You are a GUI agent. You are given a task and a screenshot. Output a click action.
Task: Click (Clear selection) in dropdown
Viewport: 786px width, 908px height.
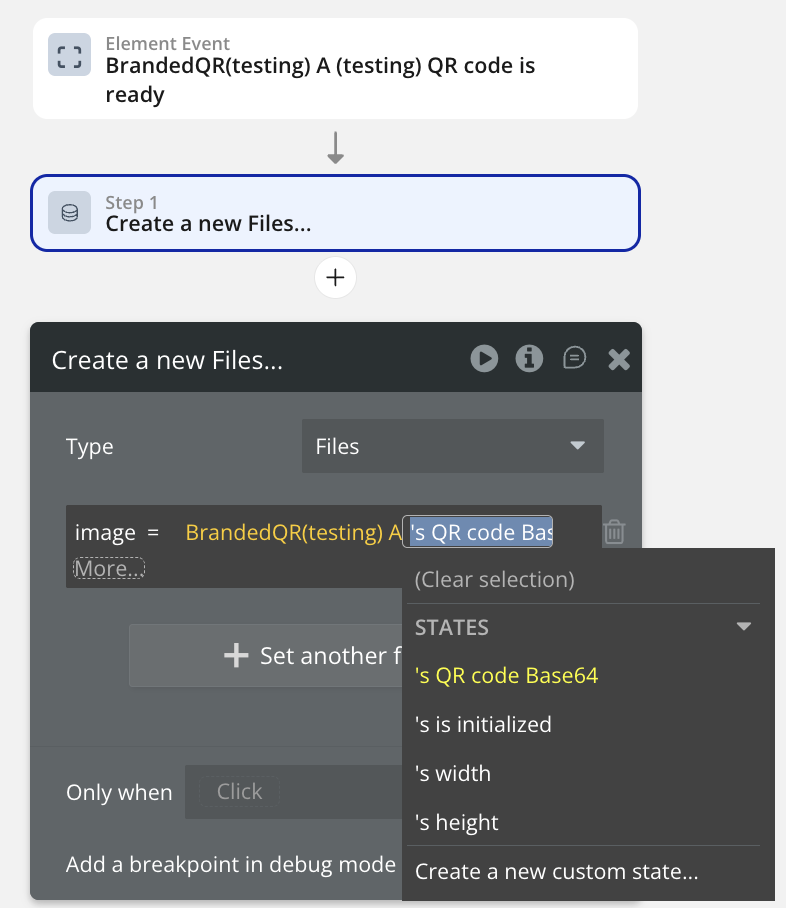(494, 579)
